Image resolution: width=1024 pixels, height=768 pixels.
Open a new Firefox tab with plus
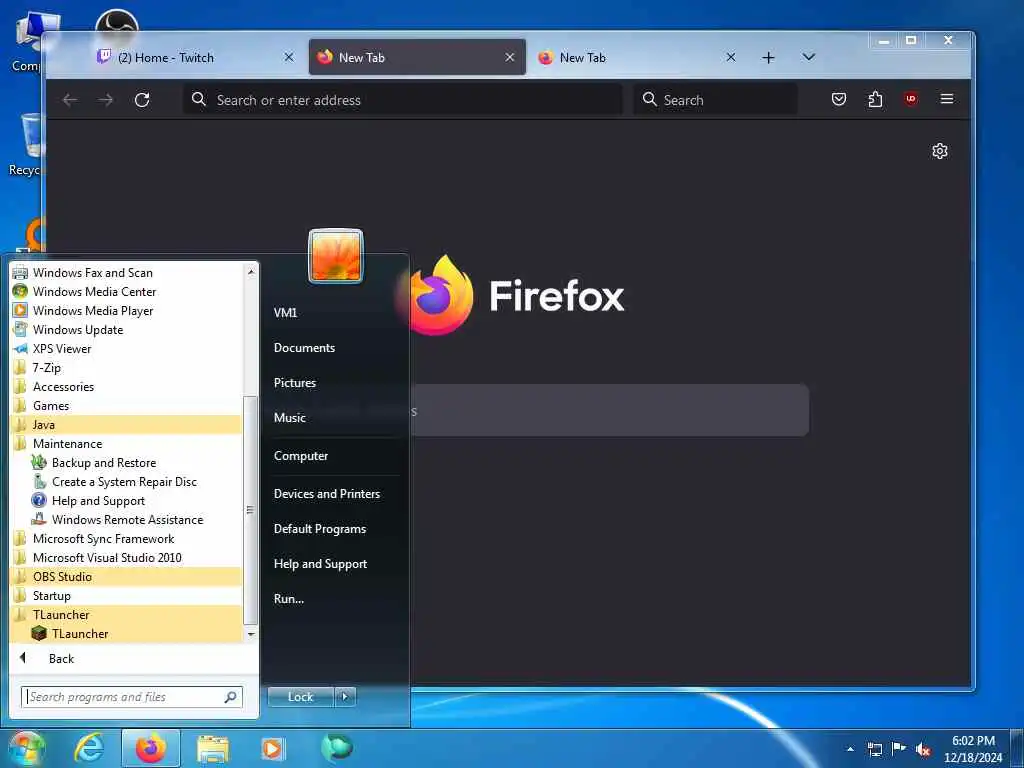(769, 57)
